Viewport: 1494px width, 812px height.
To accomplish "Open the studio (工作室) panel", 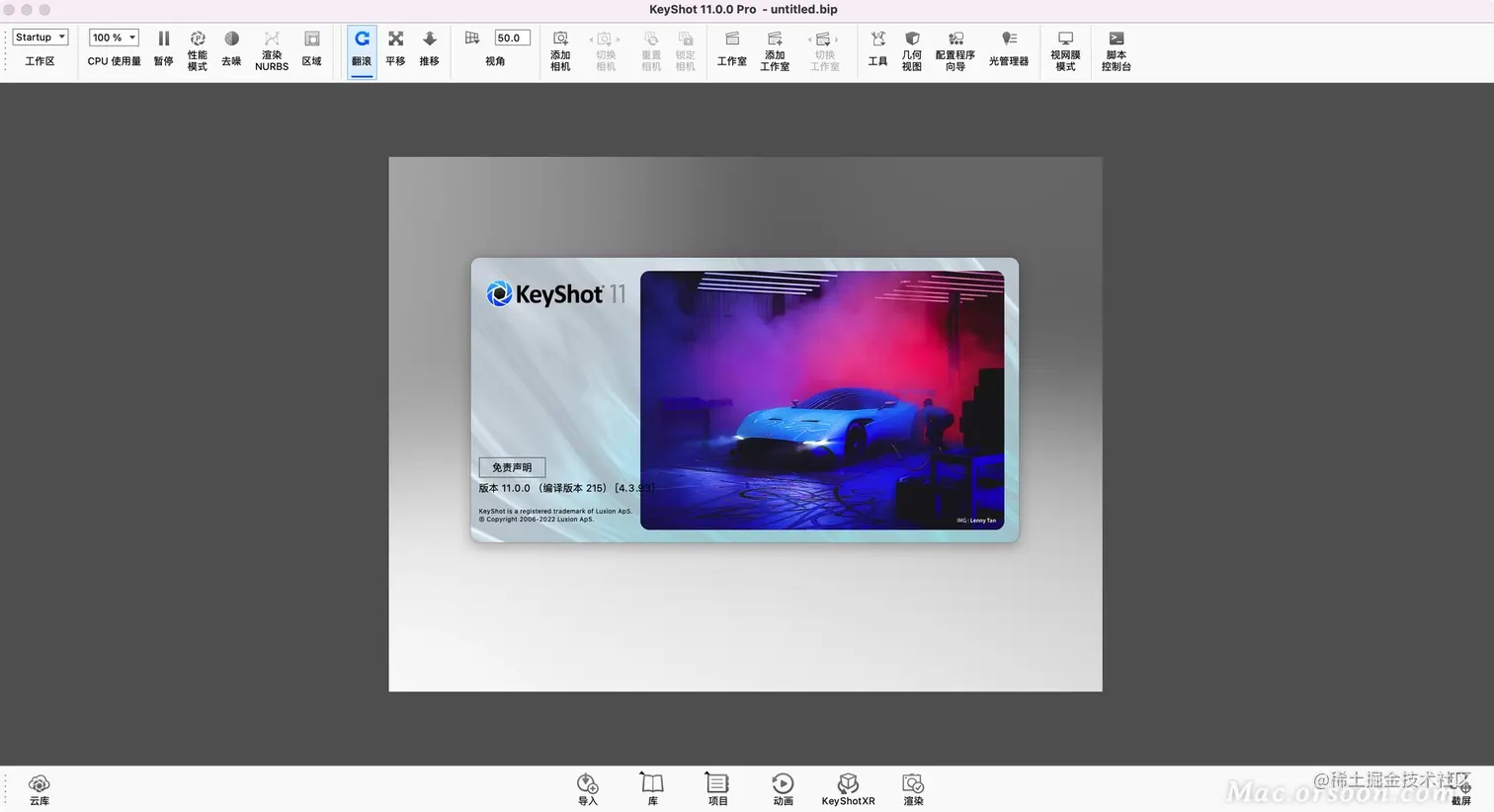I will (x=732, y=48).
